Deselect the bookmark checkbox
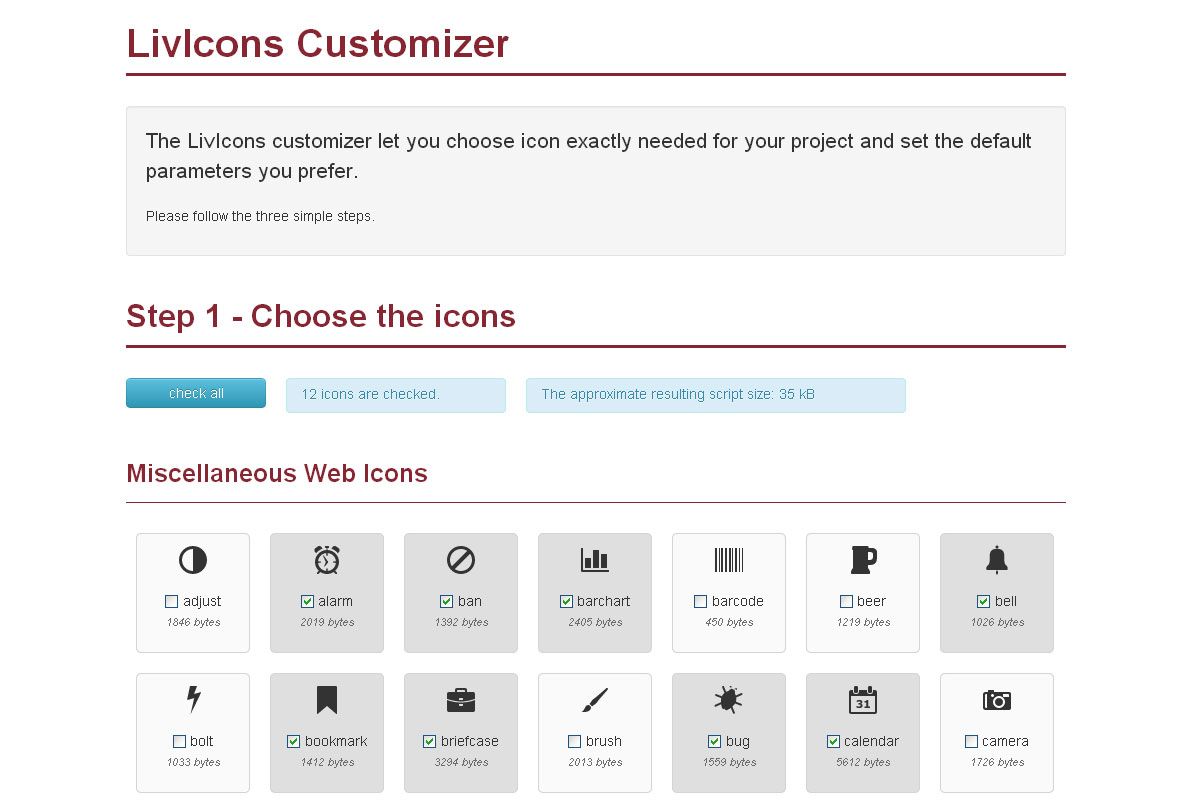The height and width of the screenshot is (800, 1200). 294,742
